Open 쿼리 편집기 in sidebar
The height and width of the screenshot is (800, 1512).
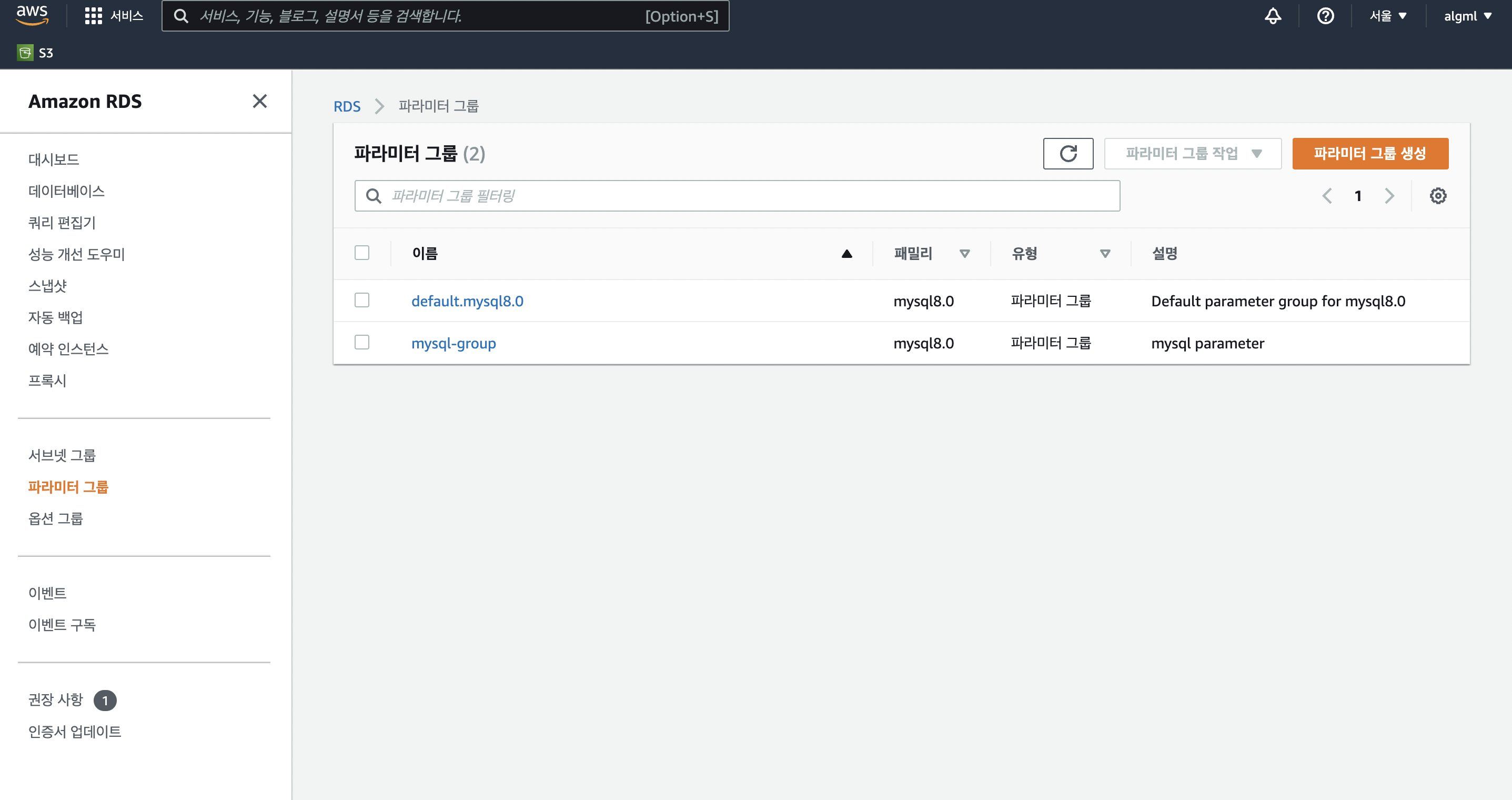tap(62, 223)
